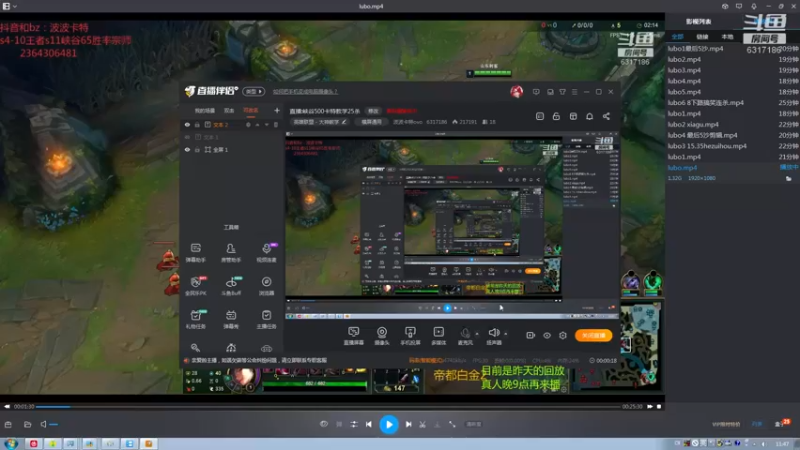This screenshot has height=450, width=800.
Task: Skip to the next video track
Action: click(408, 424)
